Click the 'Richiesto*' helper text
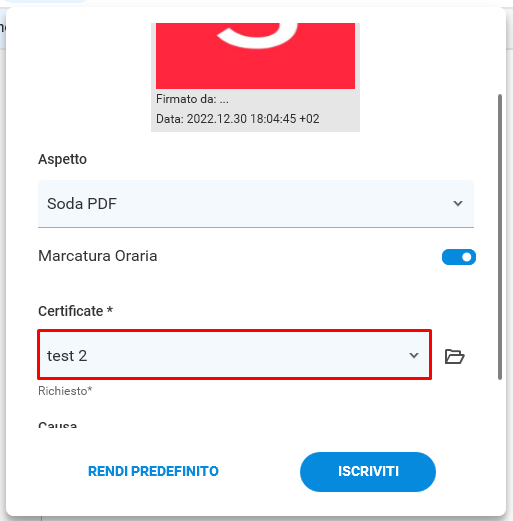The height and width of the screenshot is (521, 513). (x=65, y=391)
